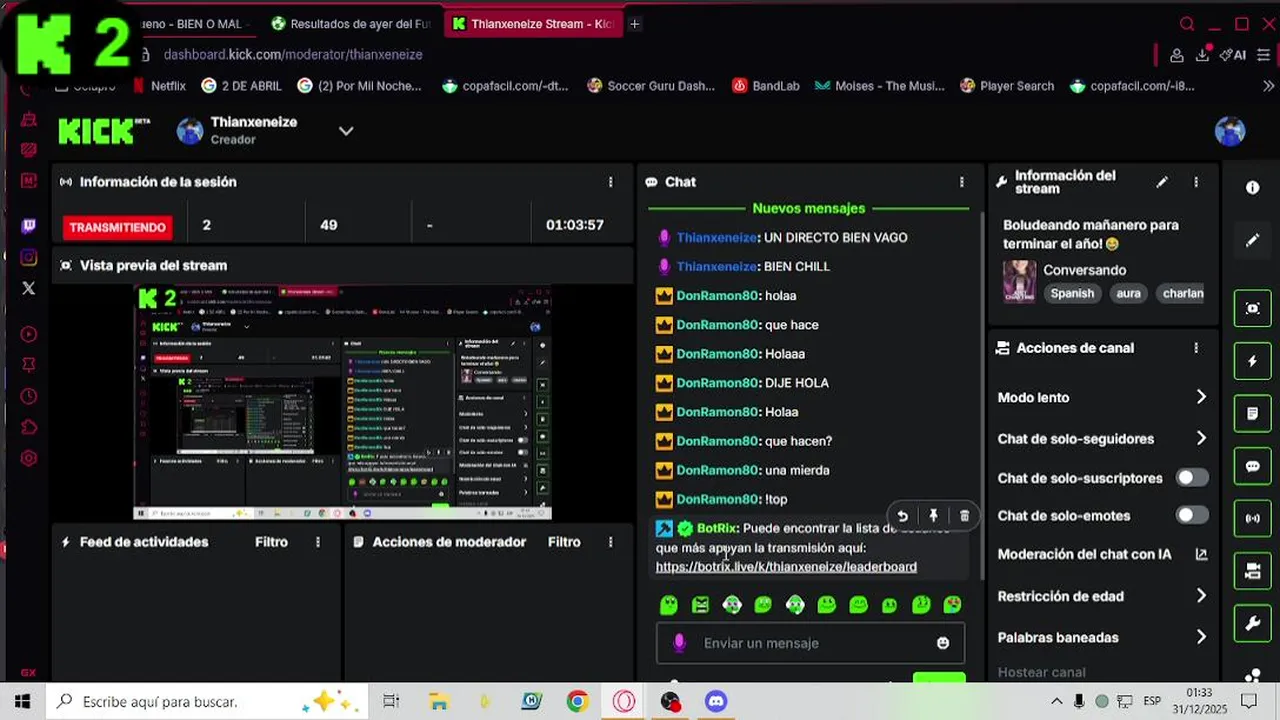Open Filtro in Feed de actividades

click(x=271, y=542)
